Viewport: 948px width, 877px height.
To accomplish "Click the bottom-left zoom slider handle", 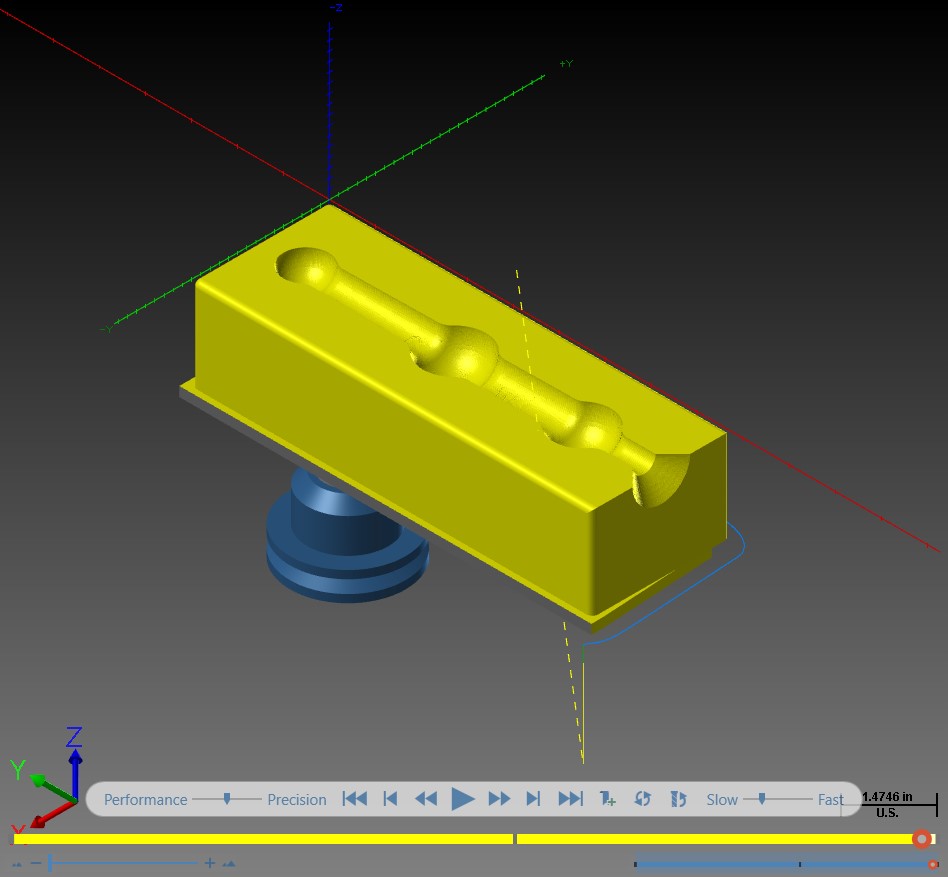I will (x=50, y=863).
